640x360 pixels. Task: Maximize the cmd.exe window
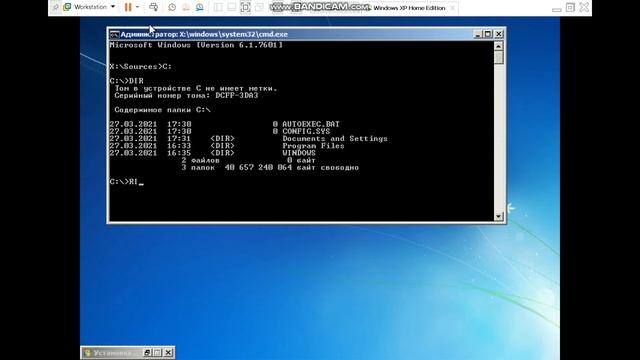(x=488, y=34)
